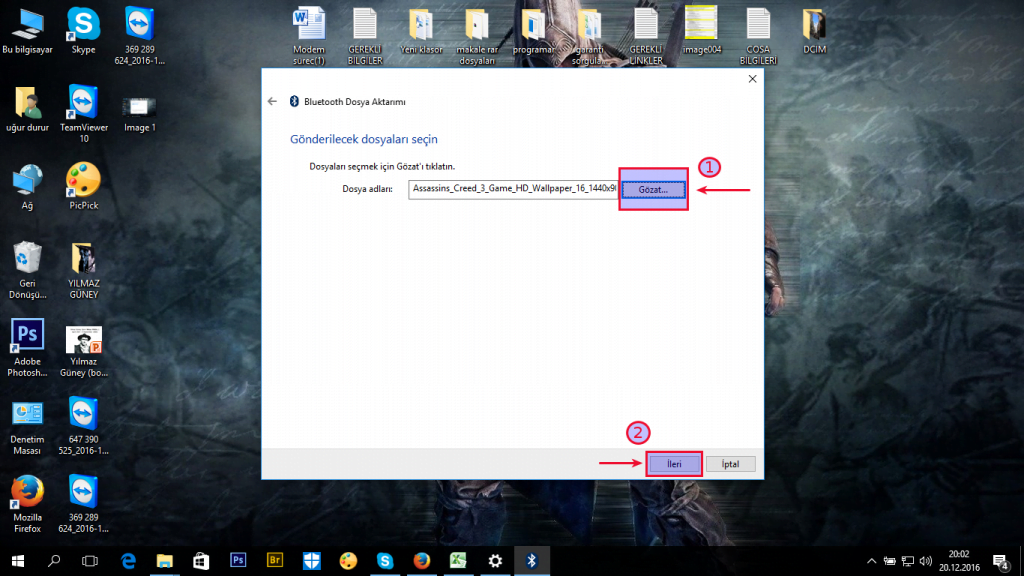Open the Windows Start menu
1024x576 pixels.
click(x=18, y=560)
